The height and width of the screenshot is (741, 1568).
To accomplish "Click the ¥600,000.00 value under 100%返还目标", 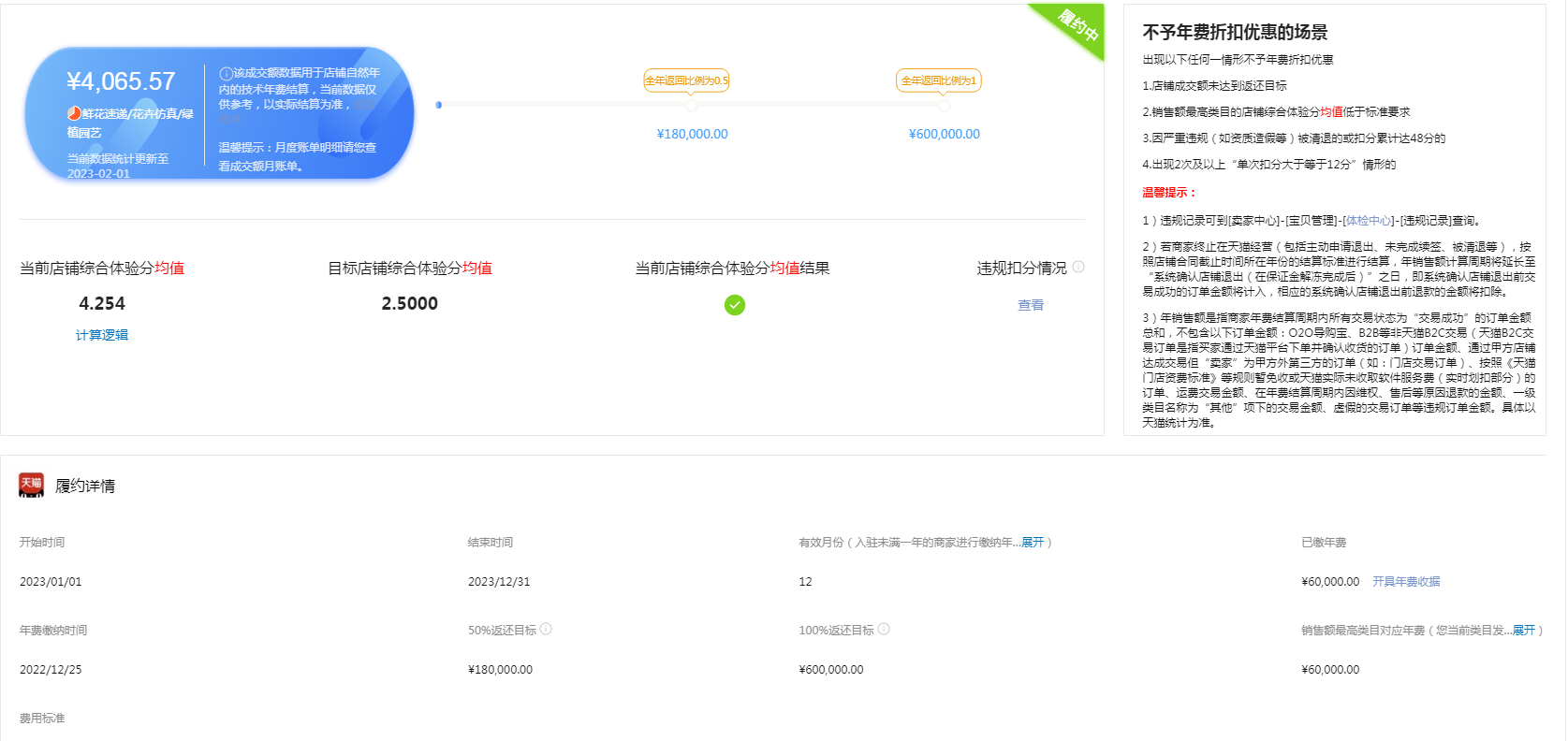I will point(831,670).
